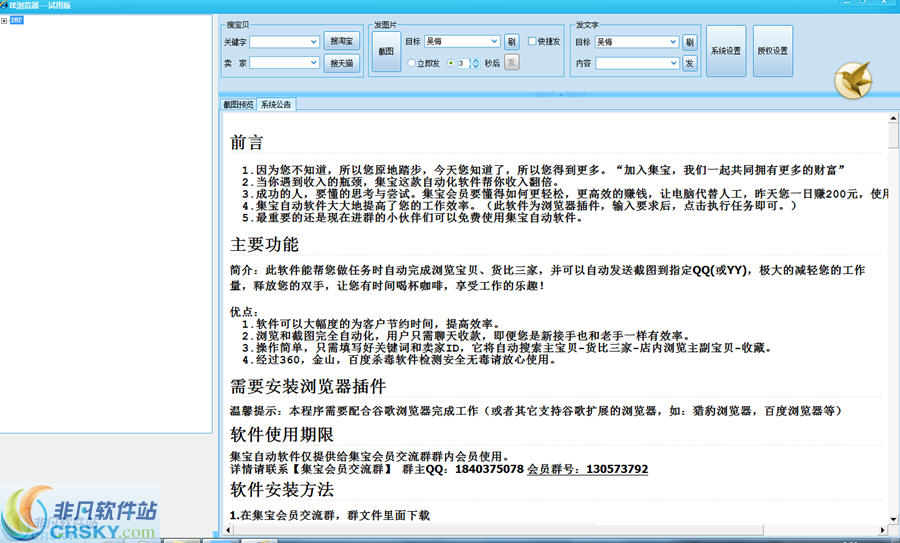The height and width of the screenshot is (543, 900).
Task: Click the seconds stepper arrows
Action: 475,63
